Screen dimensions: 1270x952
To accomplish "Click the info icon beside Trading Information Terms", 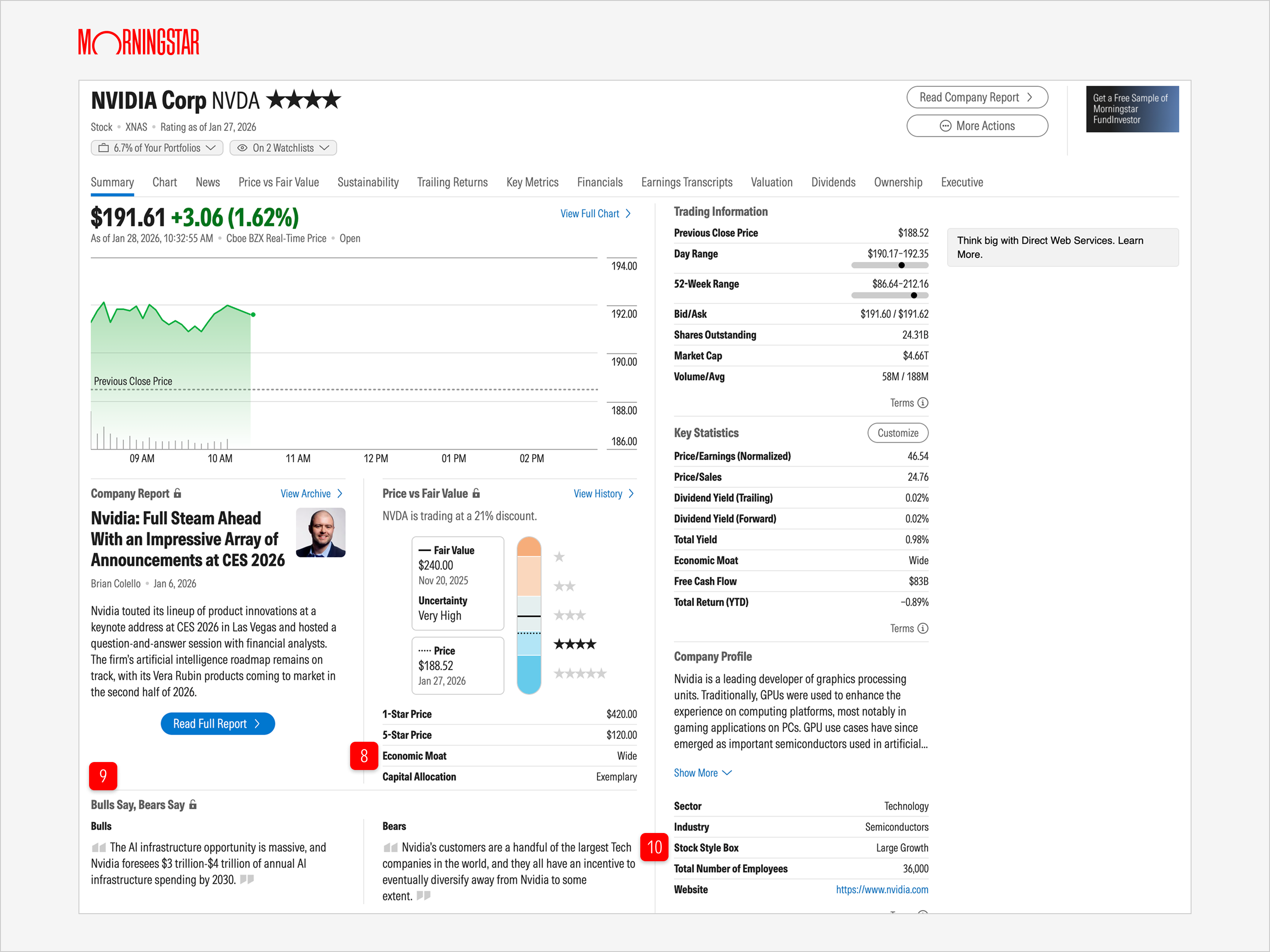I will click(923, 403).
